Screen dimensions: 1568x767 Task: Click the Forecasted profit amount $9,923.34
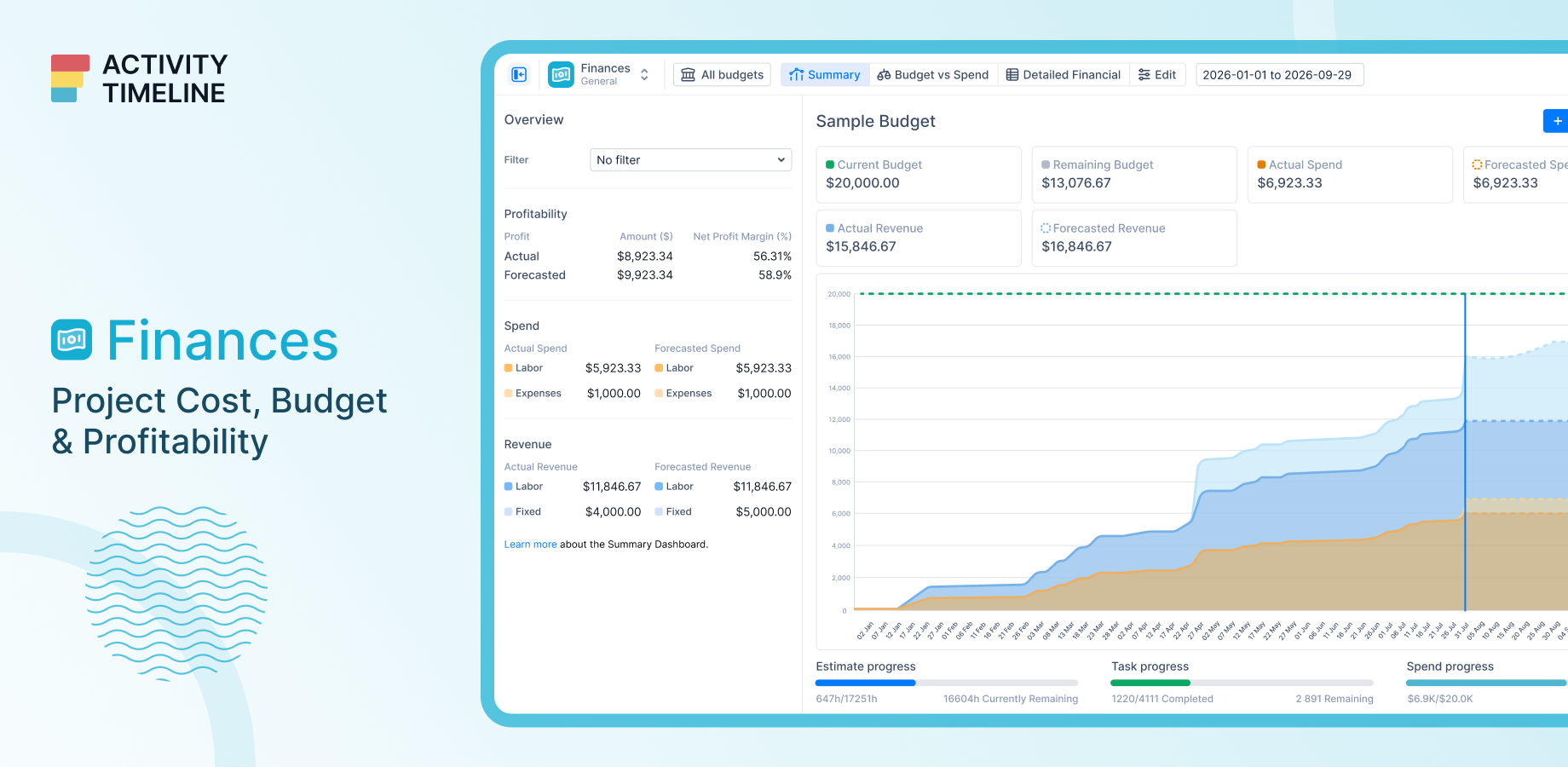coord(644,275)
